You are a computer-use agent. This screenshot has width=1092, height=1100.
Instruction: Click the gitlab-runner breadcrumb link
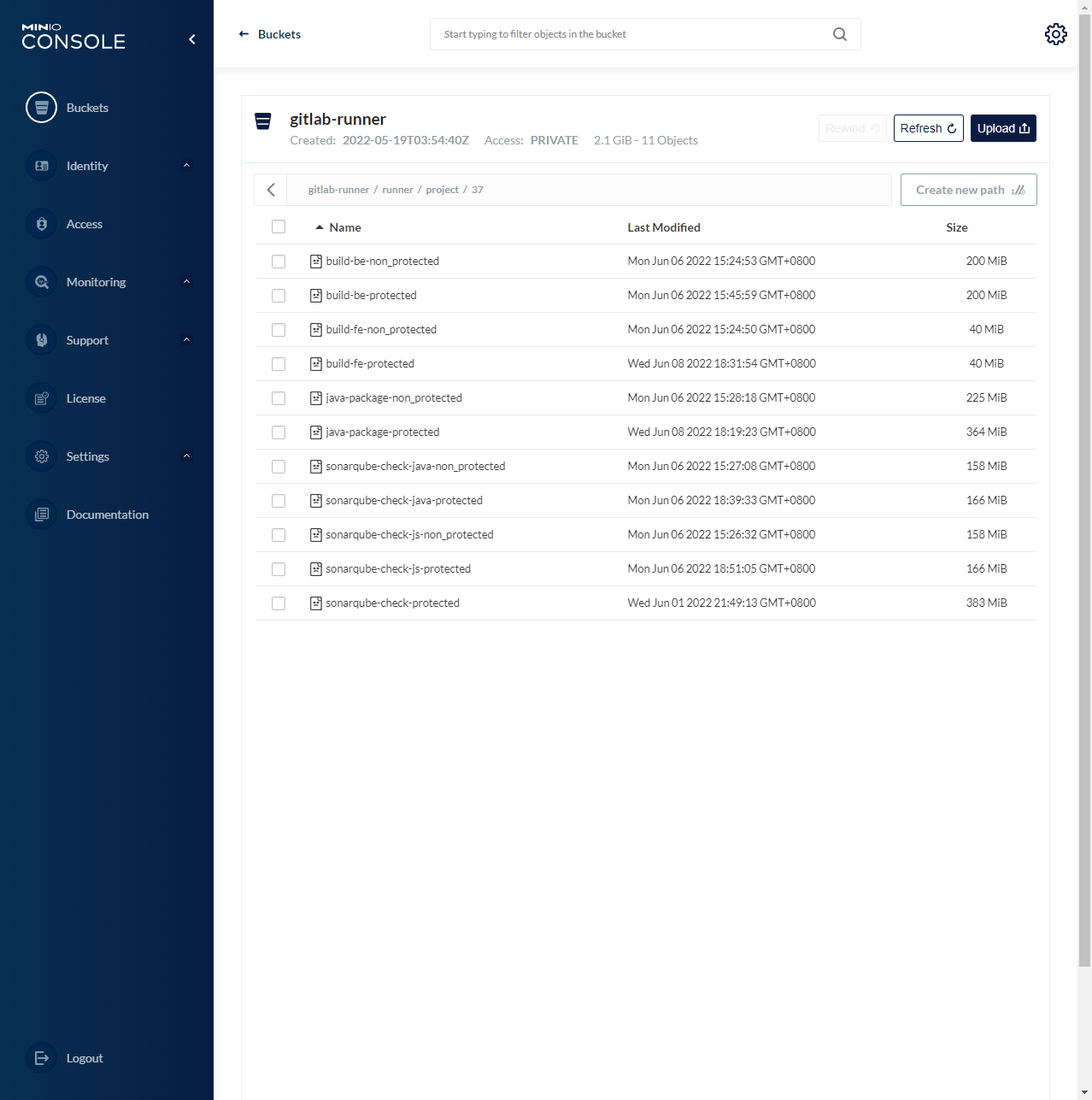coord(338,190)
